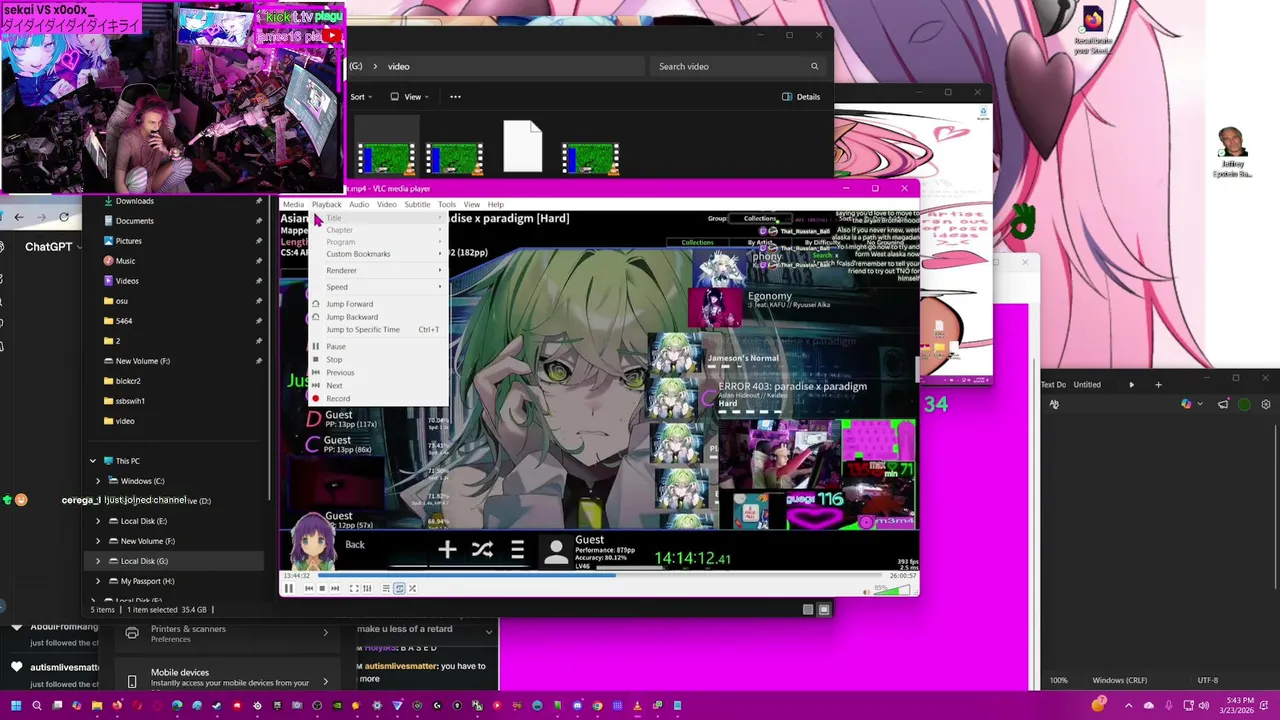Open Discord from the taskbar
Image resolution: width=1280 pixels, height=720 pixels.
tap(578, 705)
